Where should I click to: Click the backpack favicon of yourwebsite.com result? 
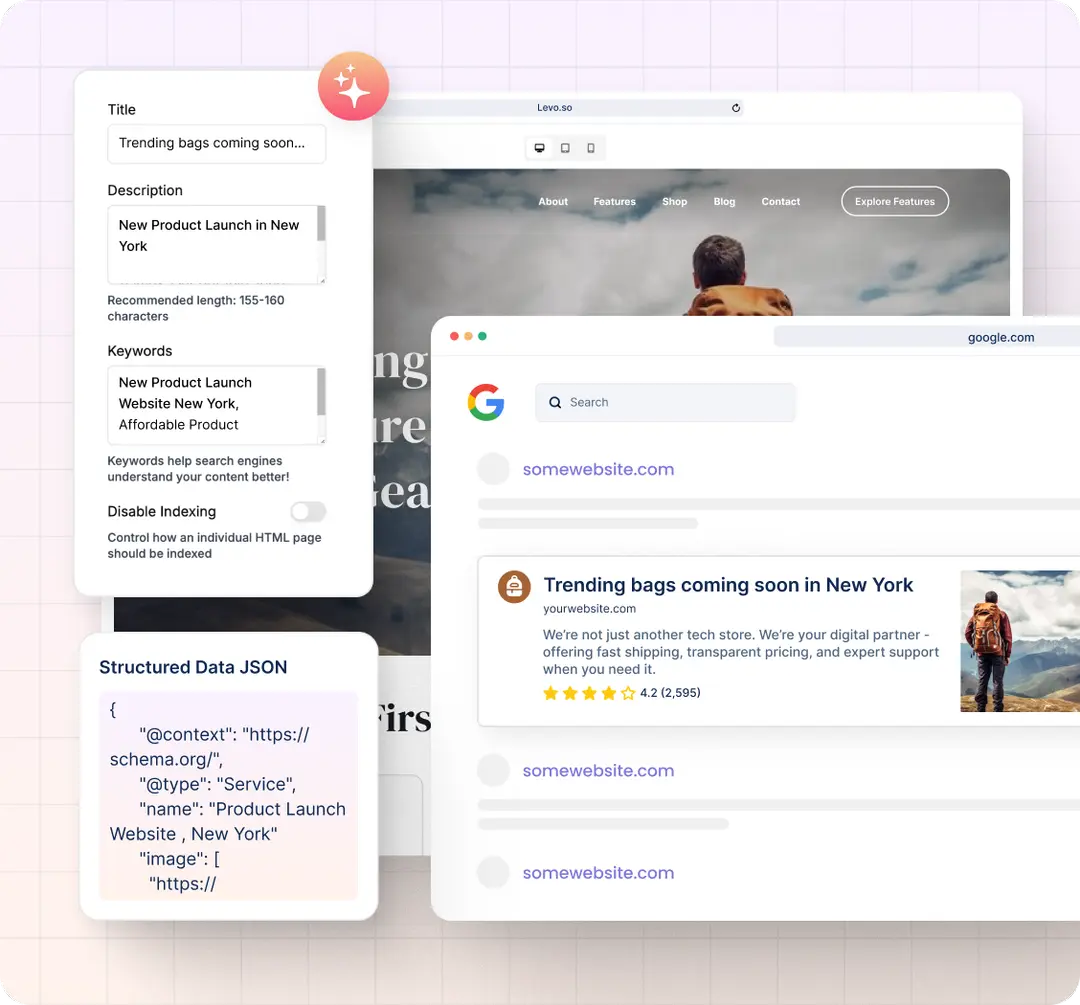[515, 587]
